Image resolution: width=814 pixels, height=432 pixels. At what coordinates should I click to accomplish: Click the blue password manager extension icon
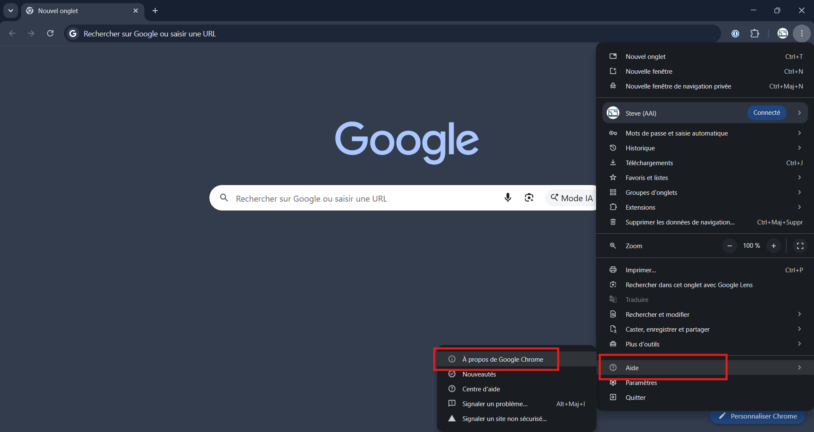735,33
